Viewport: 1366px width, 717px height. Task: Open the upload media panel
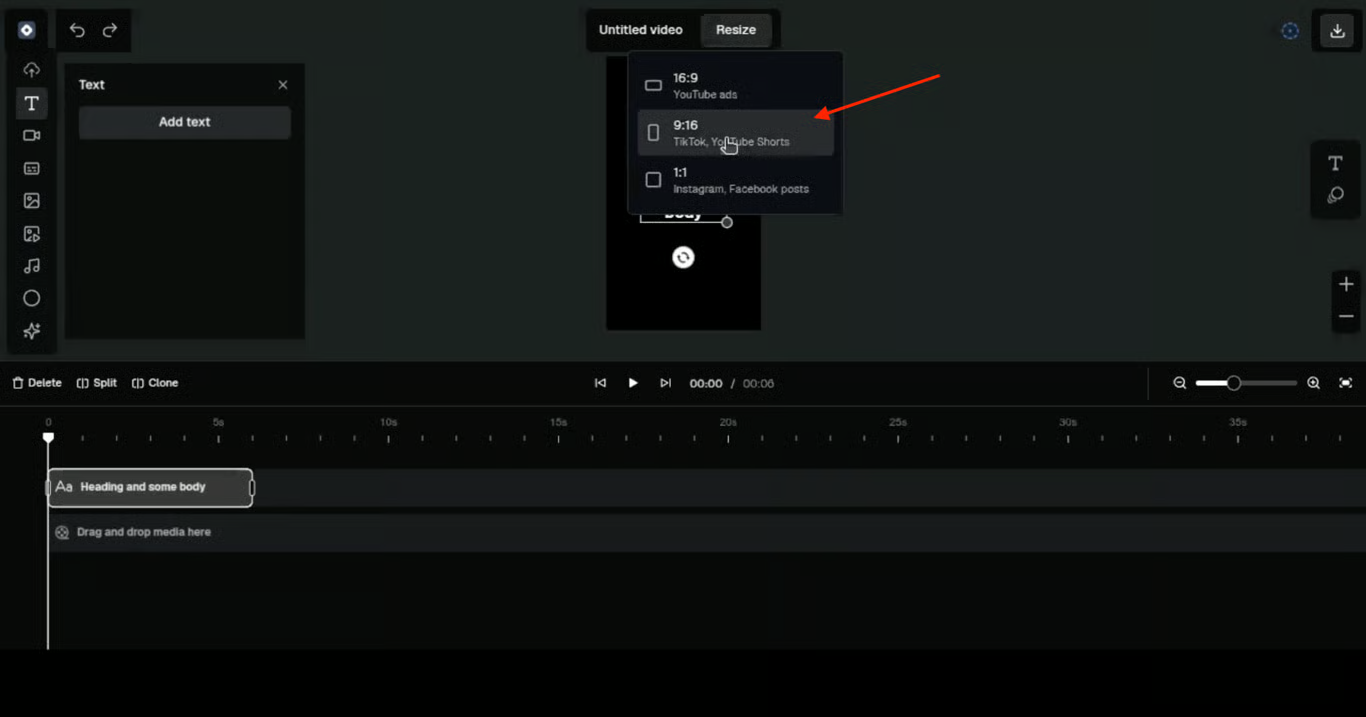point(32,70)
